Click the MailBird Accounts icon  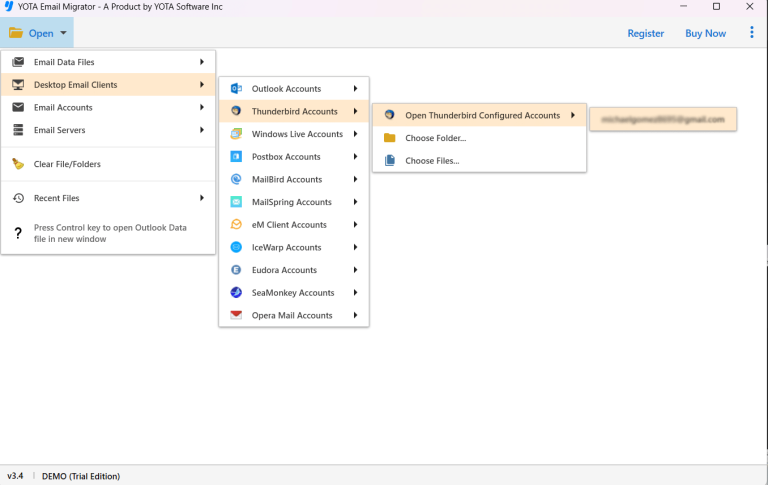(236, 180)
